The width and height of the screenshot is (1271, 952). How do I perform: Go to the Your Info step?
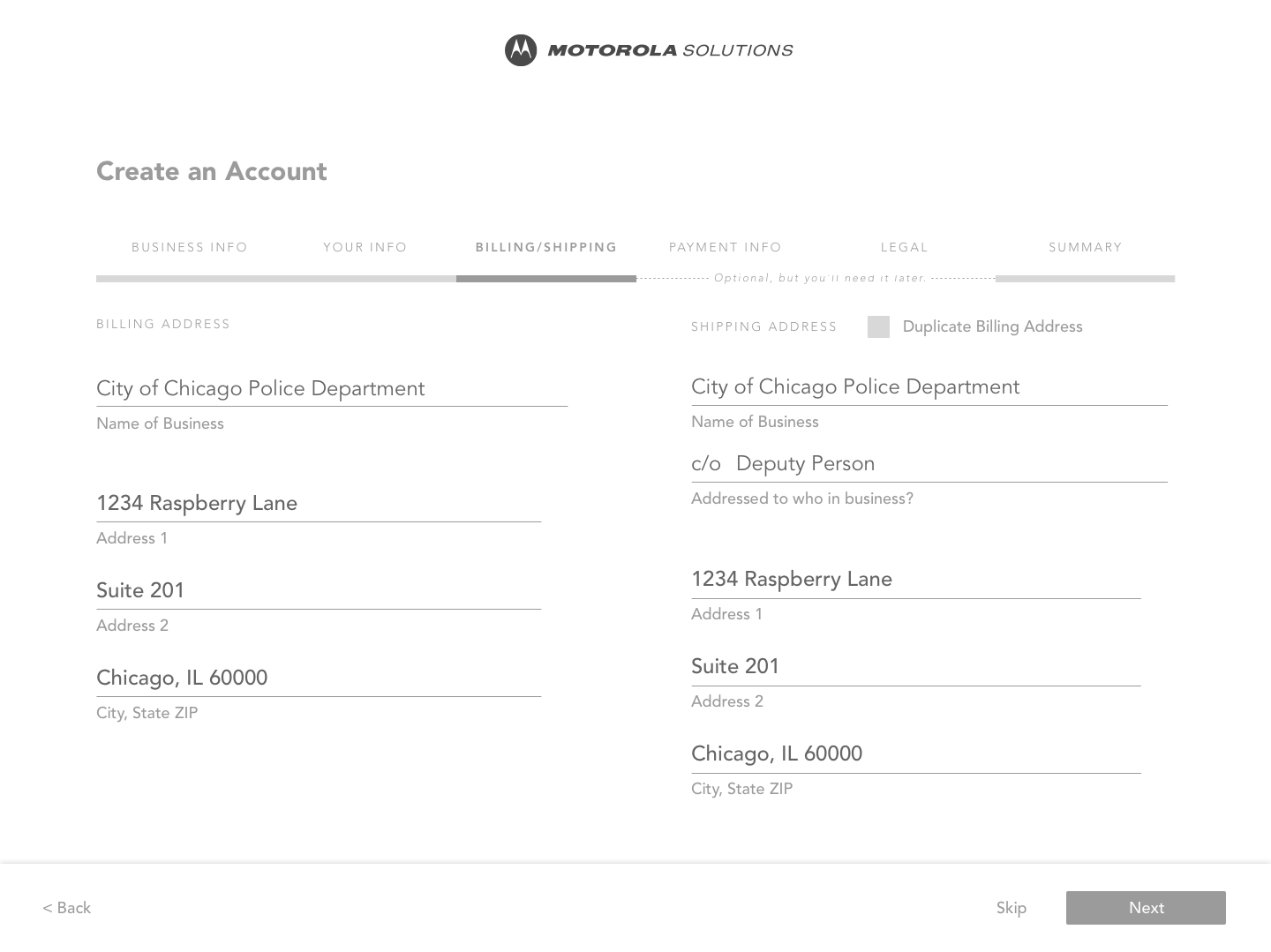[x=365, y=247]
